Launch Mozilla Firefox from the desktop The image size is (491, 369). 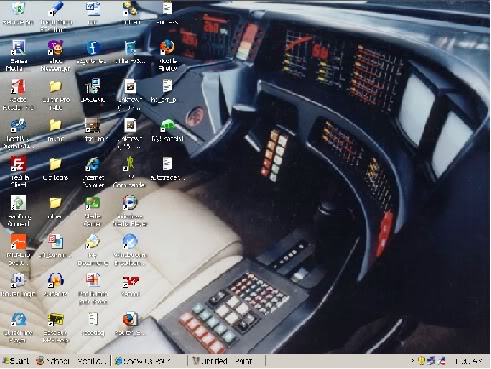pos(167,47)
